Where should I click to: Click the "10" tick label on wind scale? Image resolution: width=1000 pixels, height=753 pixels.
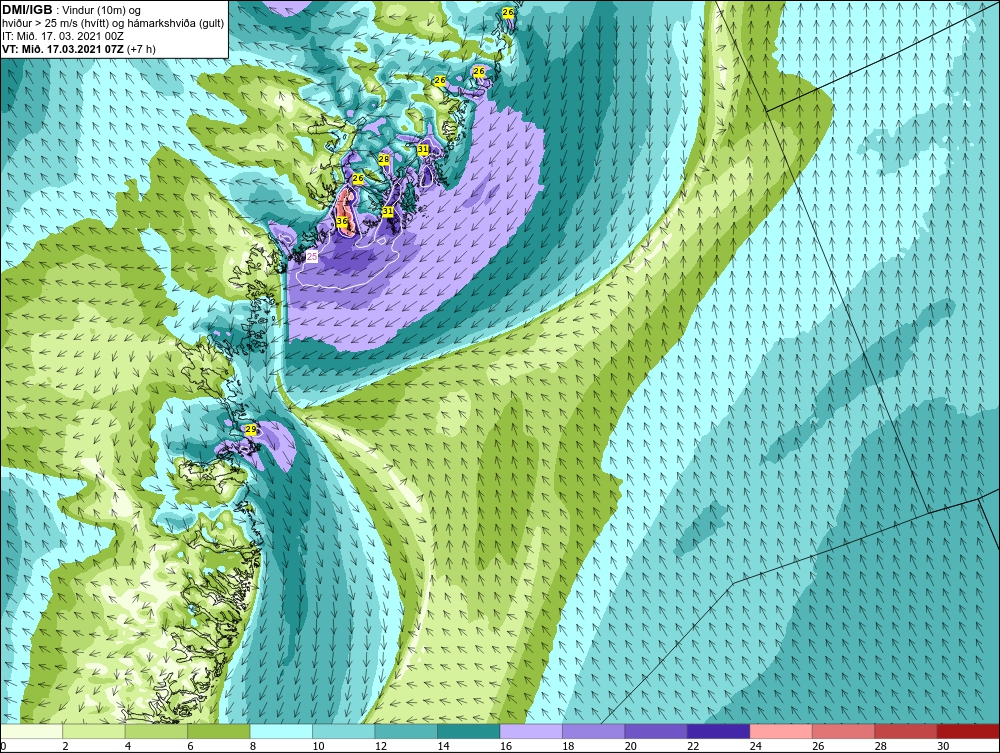[318, 746]
